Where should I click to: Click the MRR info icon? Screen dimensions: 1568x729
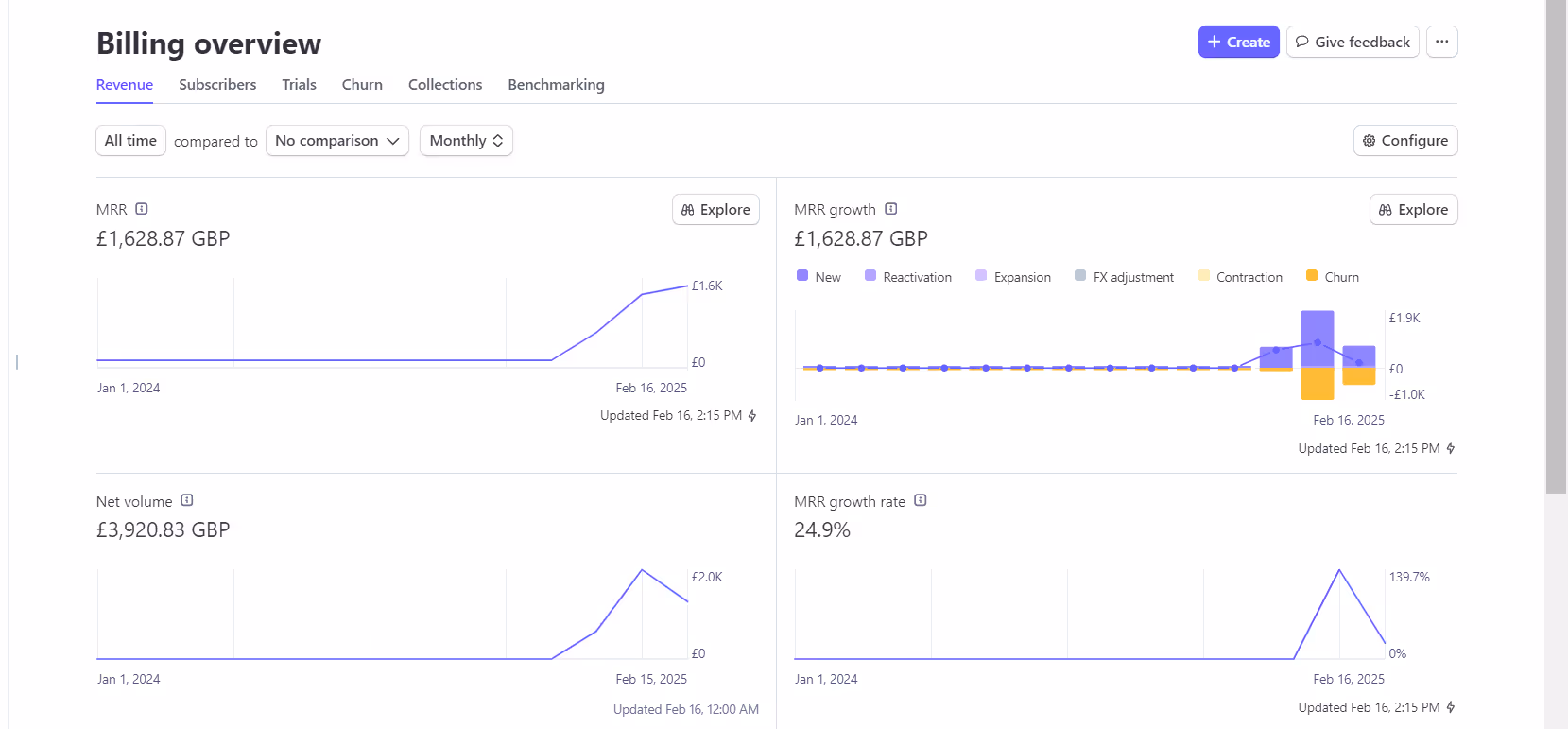pyautogui.click(x=142, y=209)
